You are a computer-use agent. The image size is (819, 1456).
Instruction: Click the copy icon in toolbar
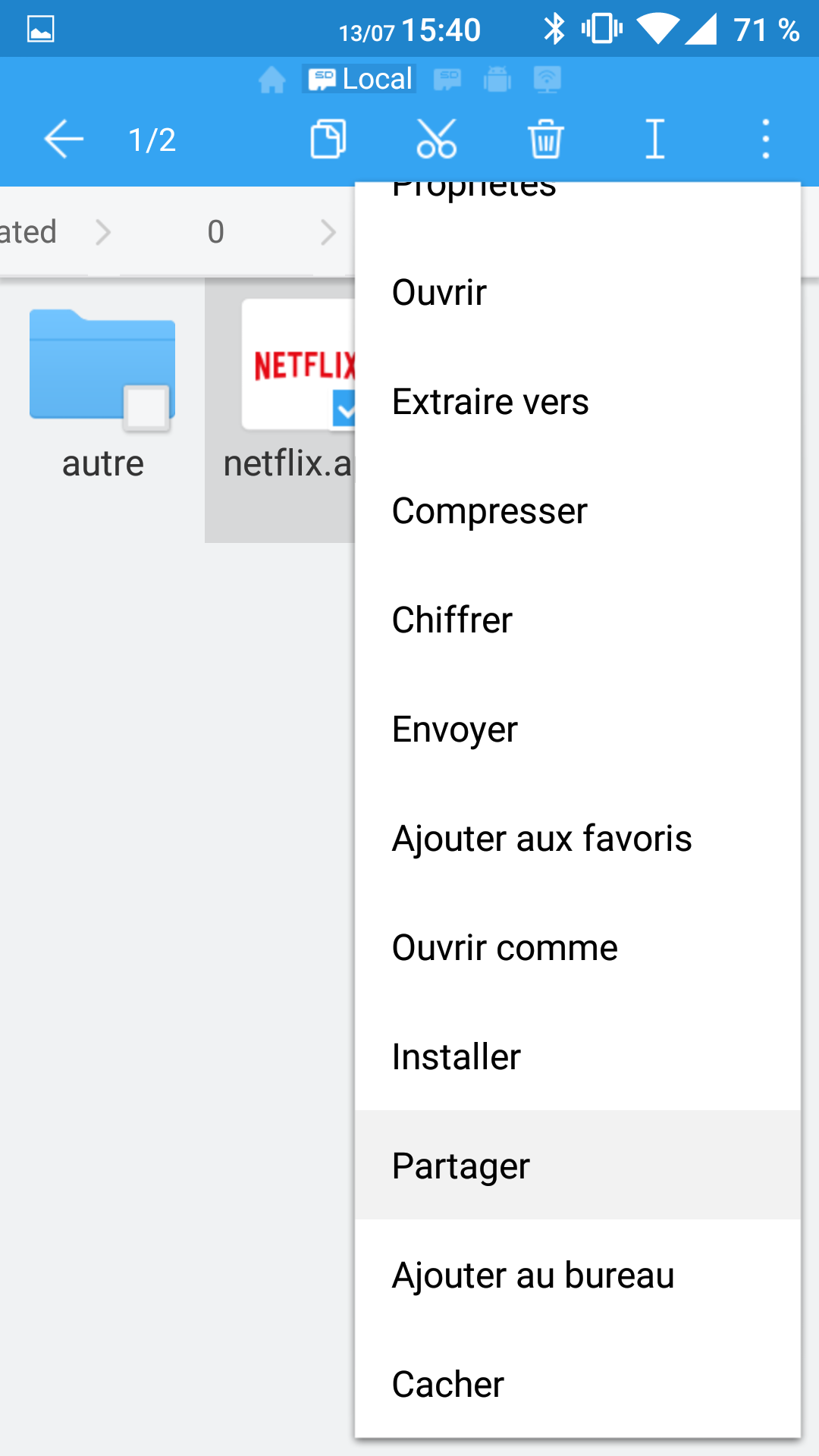click(328, 140)
